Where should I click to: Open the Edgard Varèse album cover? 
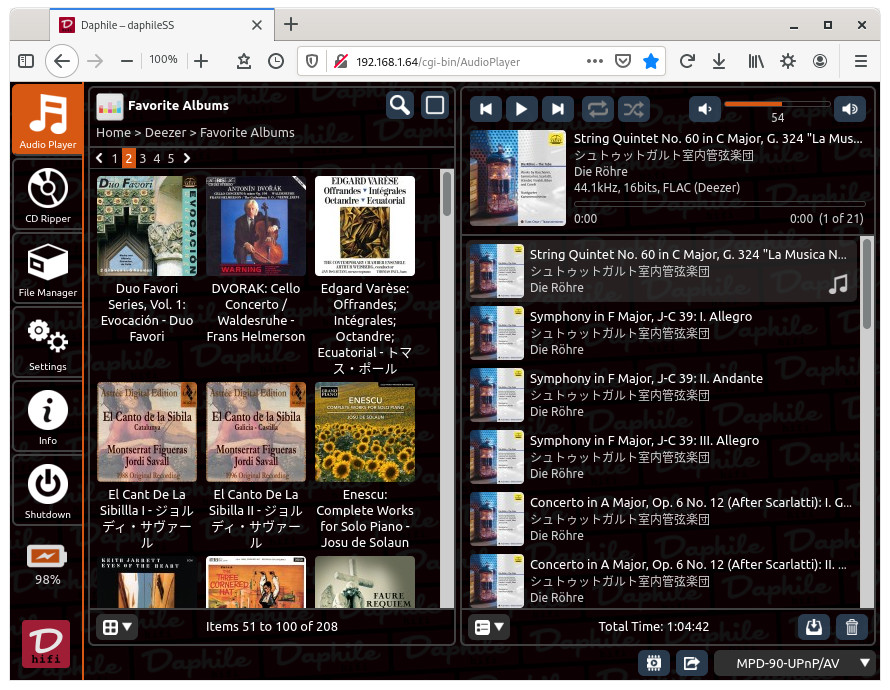point(365,226)
